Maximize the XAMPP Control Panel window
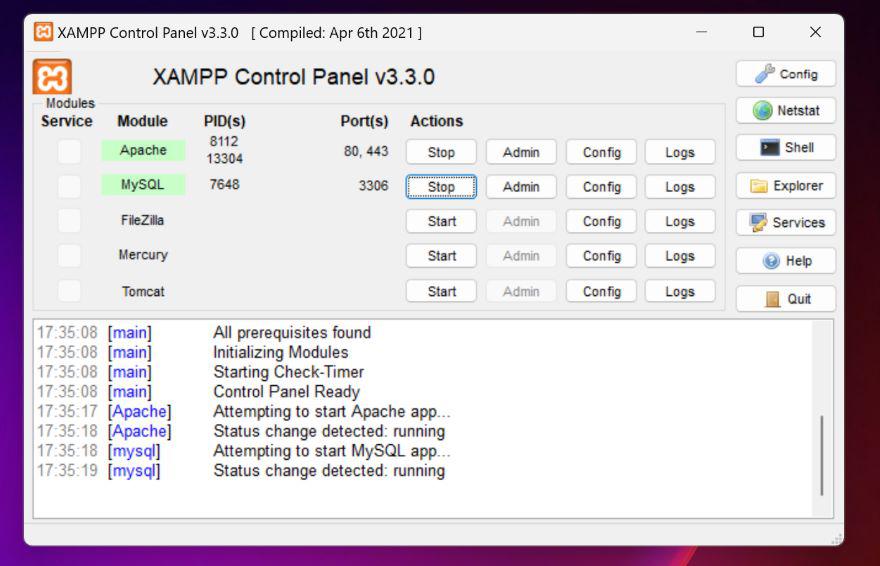Viewport: 880px width, 566px height. [x=758, y=32]
